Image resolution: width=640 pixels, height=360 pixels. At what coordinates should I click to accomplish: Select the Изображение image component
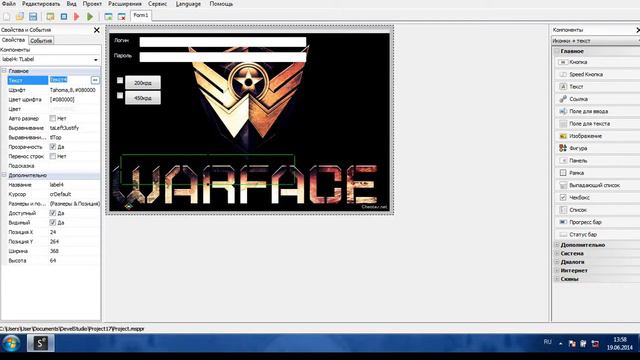(597, 136)
